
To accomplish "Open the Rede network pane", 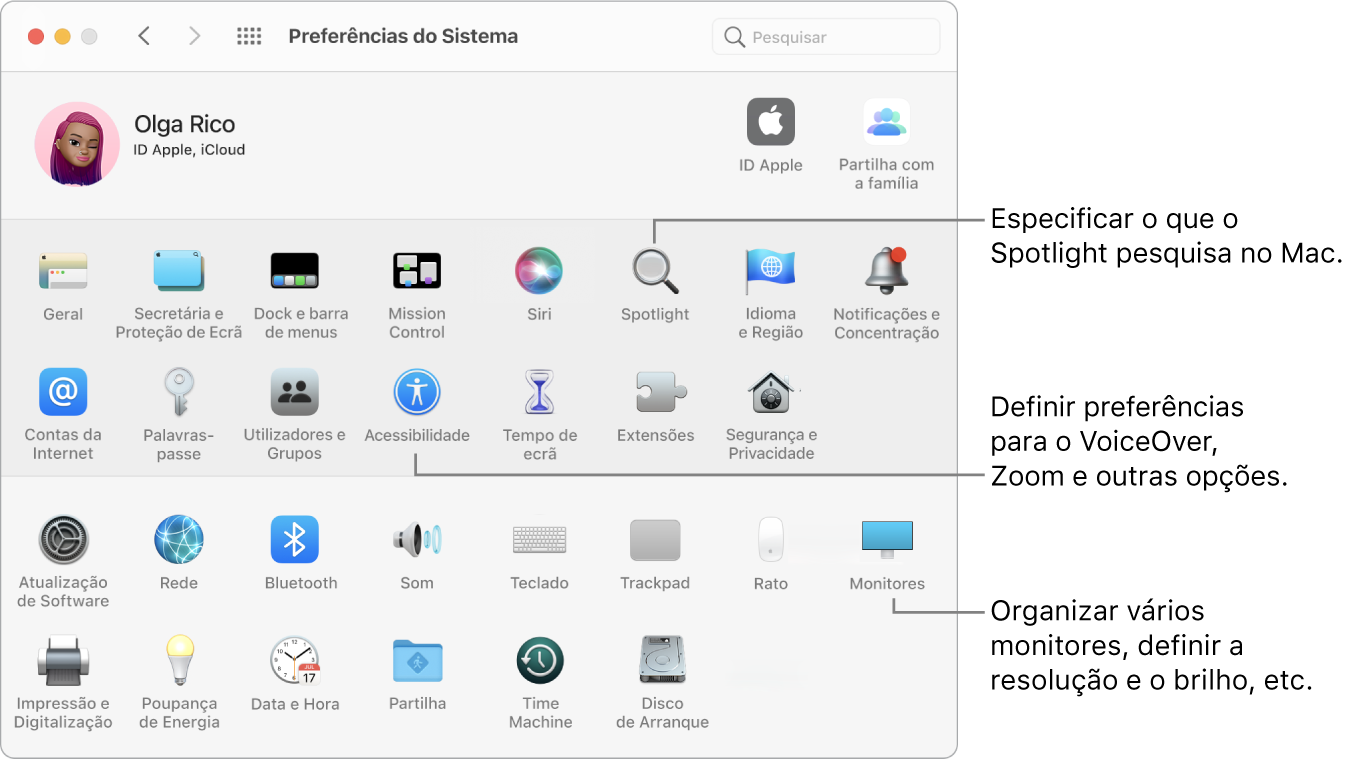I will (179, 540).
